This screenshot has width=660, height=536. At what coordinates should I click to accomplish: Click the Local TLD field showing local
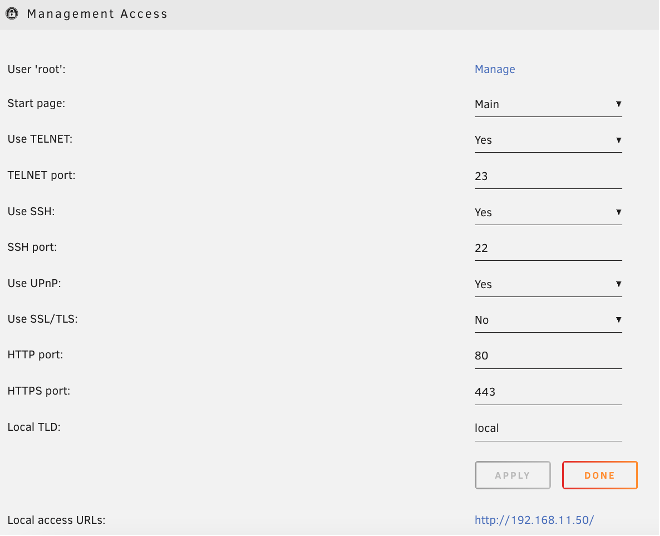coord(548,429)
